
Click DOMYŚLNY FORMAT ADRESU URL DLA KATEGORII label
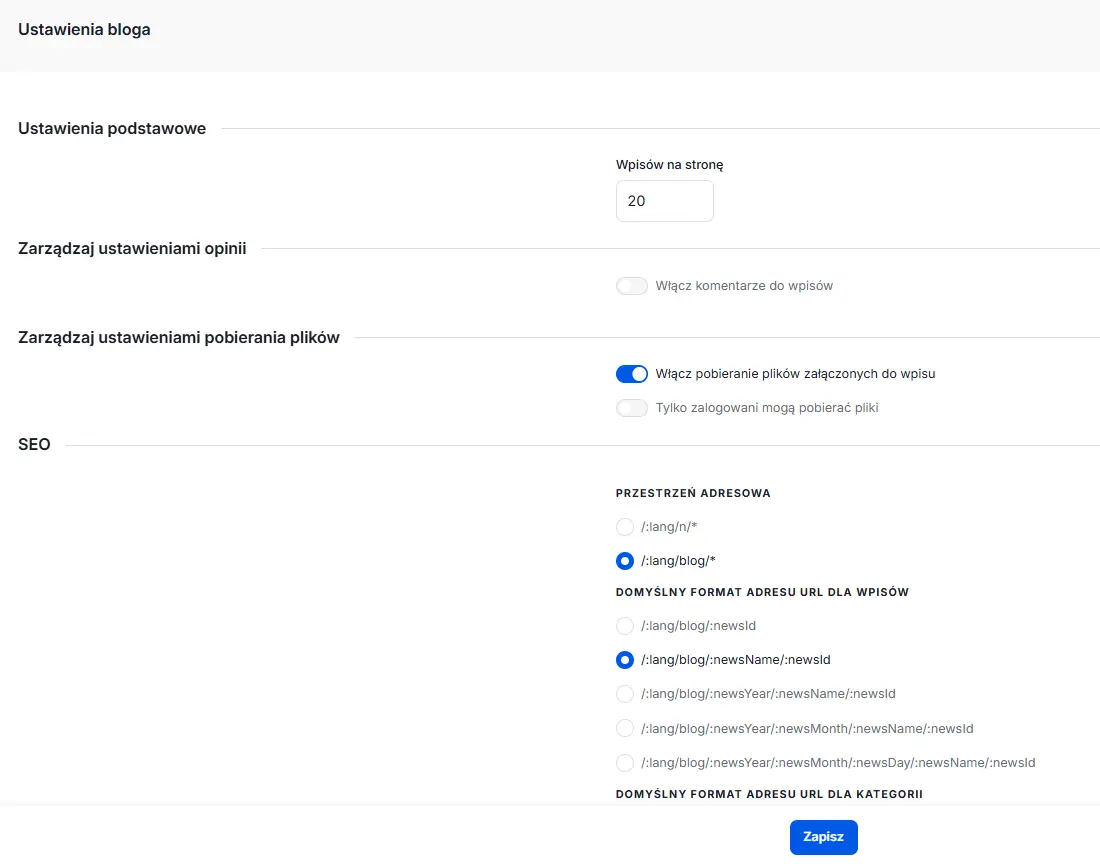pos(769,794)
